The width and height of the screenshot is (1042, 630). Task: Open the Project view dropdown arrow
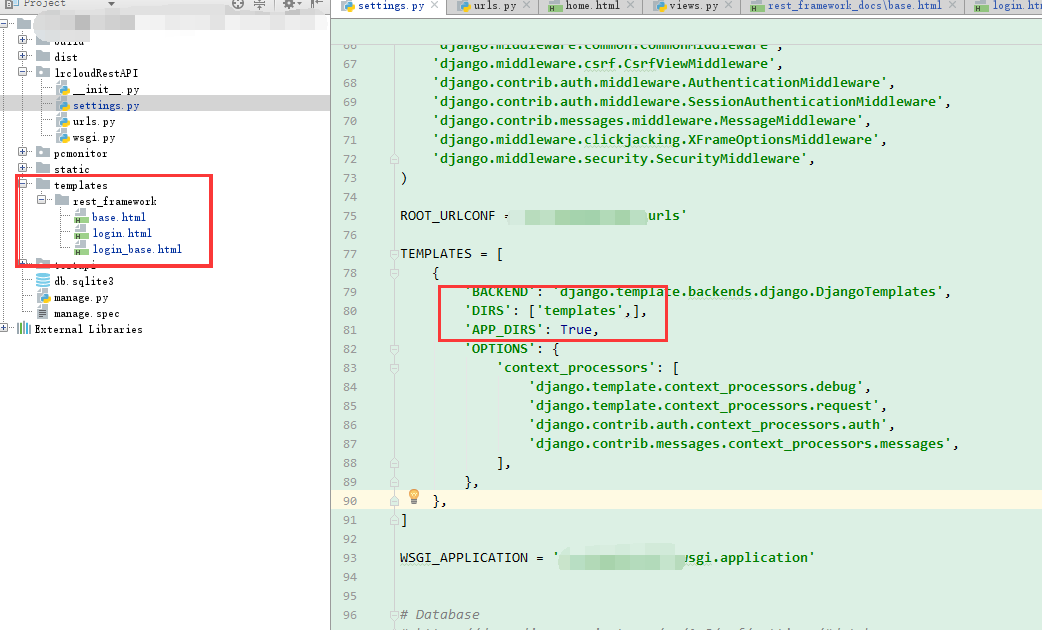coord(111,4)
